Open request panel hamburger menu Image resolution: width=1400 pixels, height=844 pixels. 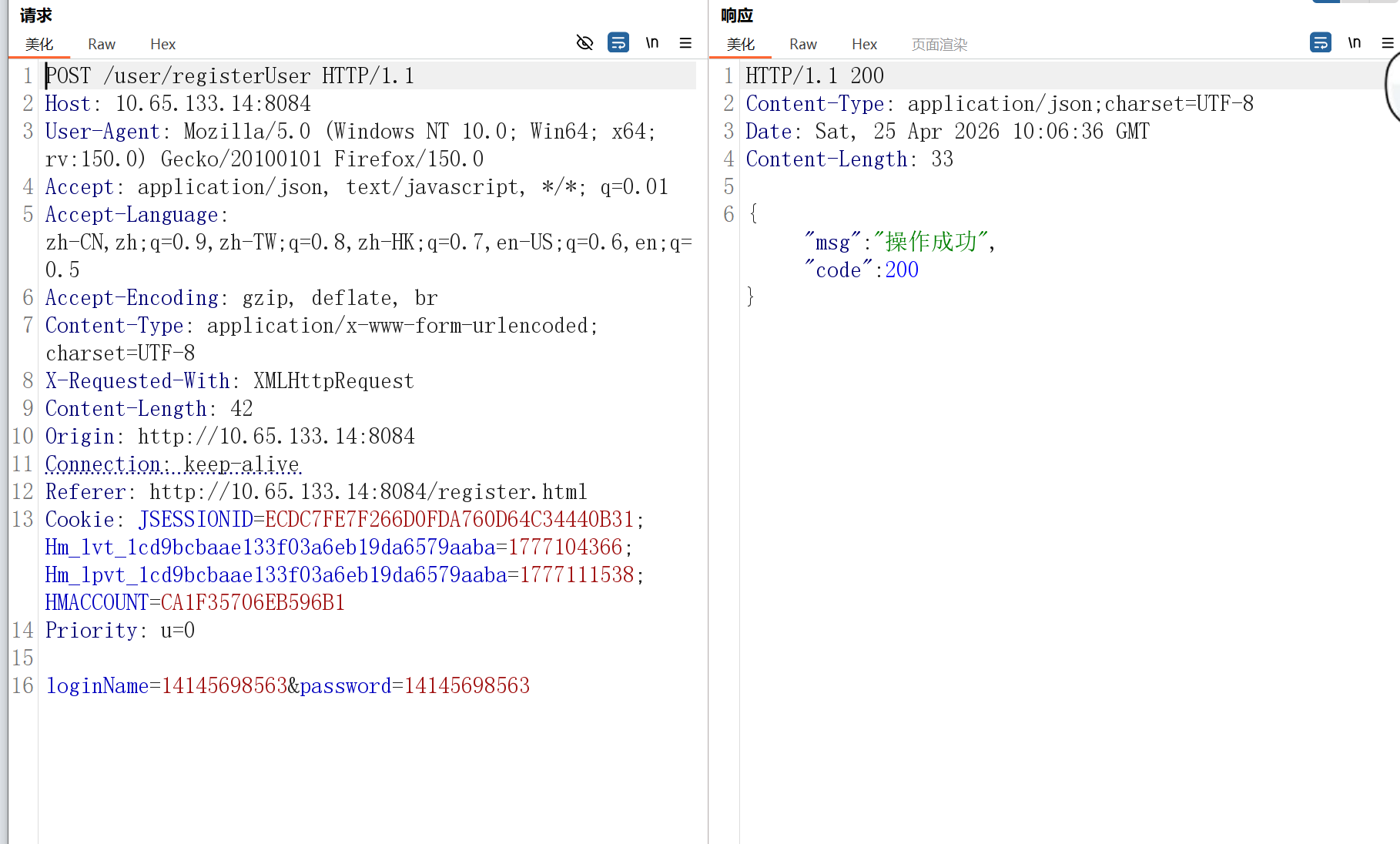tap(685, 43)
